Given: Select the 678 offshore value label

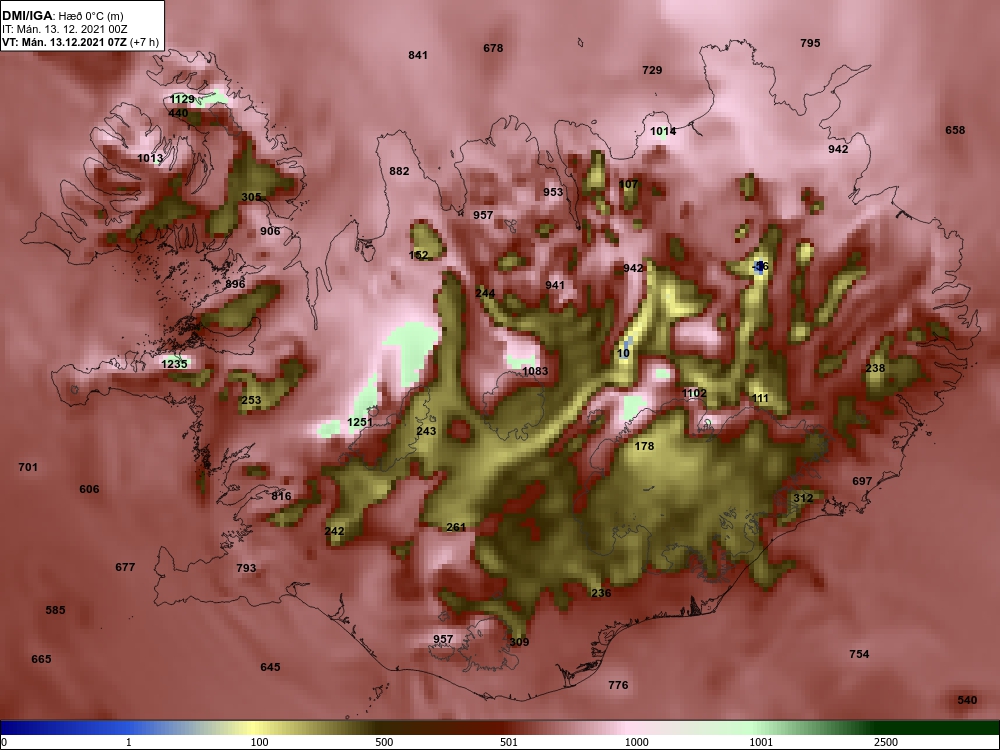Looking at the screenshot, I should [493, 48].
